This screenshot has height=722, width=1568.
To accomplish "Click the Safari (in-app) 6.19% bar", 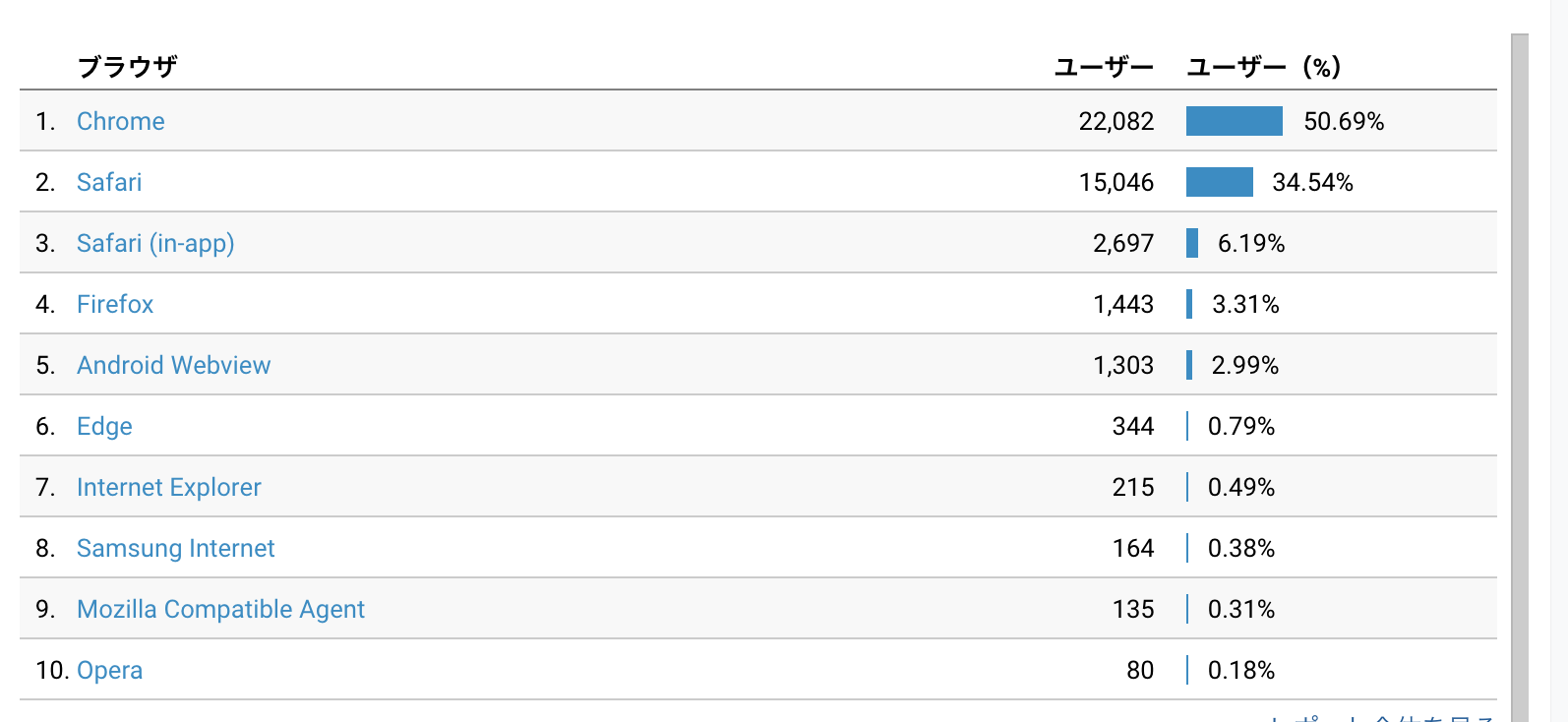I will coord(1192,243).
